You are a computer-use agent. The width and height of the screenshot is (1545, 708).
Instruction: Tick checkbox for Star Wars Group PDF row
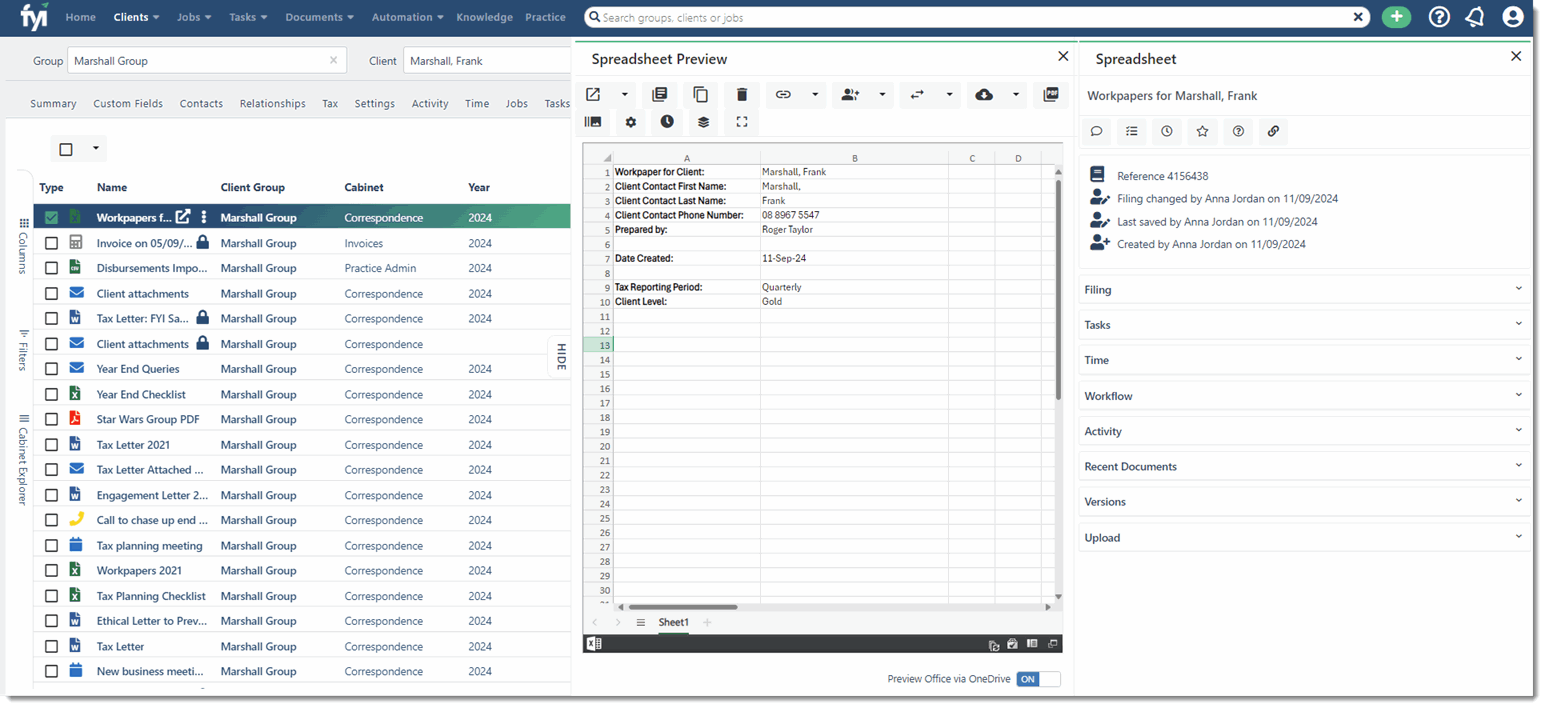pos(51,419)
